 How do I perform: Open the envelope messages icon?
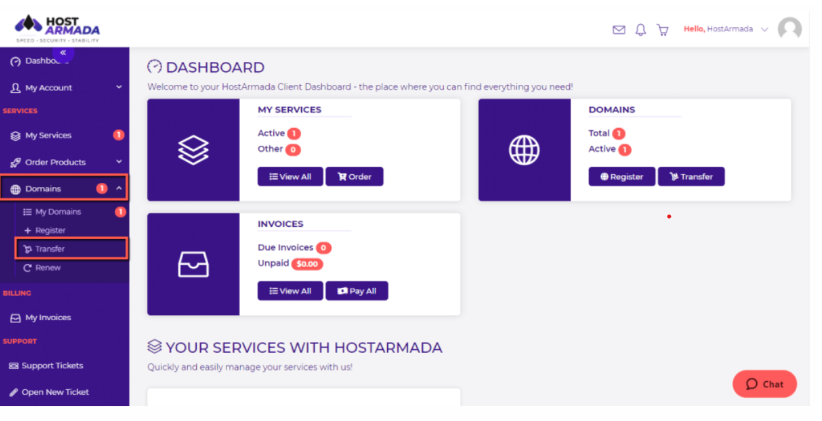pos(619,30)
